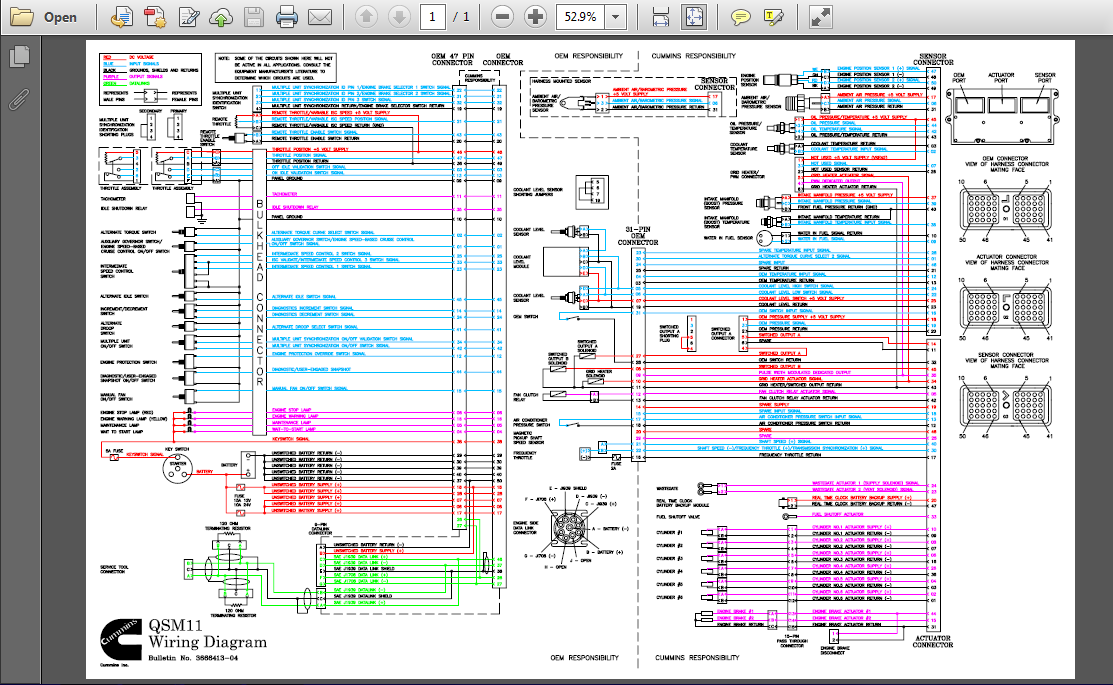Click the Cummins logo in the document

(120, 640)
